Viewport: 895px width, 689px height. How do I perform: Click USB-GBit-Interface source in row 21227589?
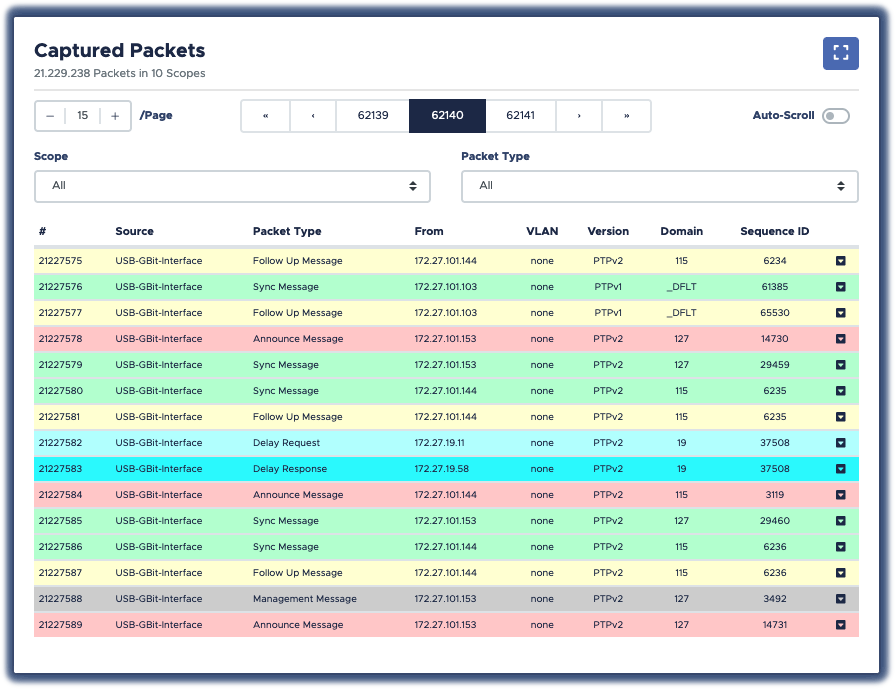click(x=159, y=625)
